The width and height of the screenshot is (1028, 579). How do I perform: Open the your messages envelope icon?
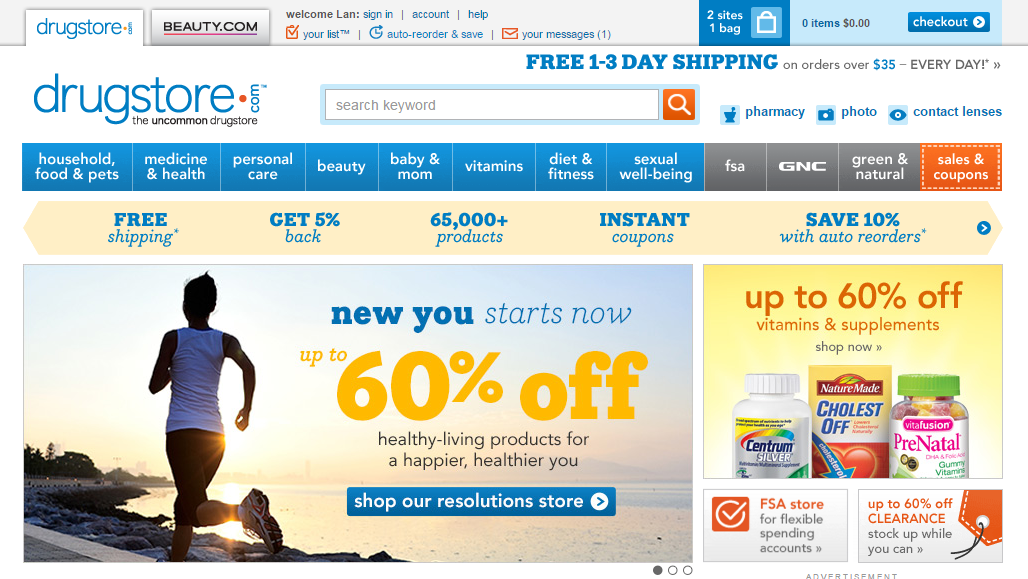[509, 33]
